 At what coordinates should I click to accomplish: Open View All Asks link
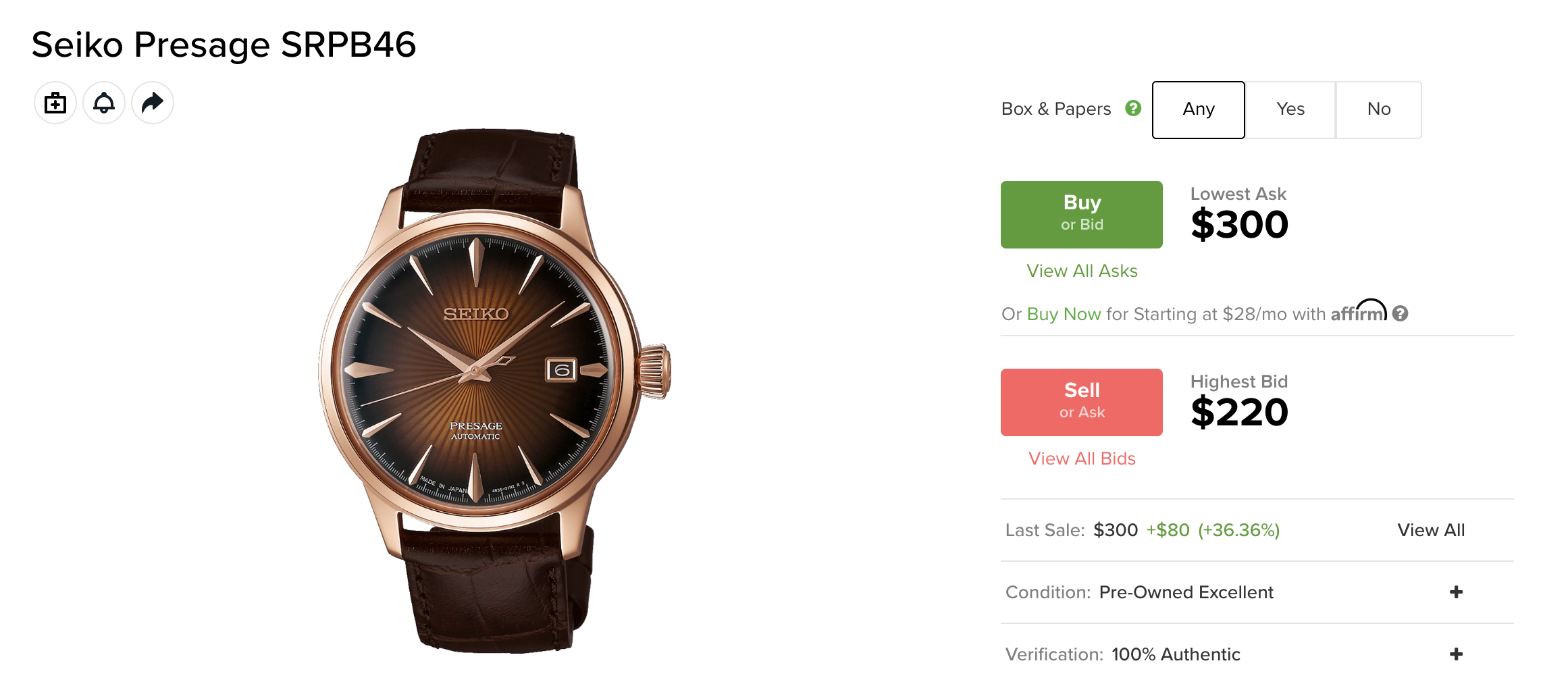(1082, 271)
